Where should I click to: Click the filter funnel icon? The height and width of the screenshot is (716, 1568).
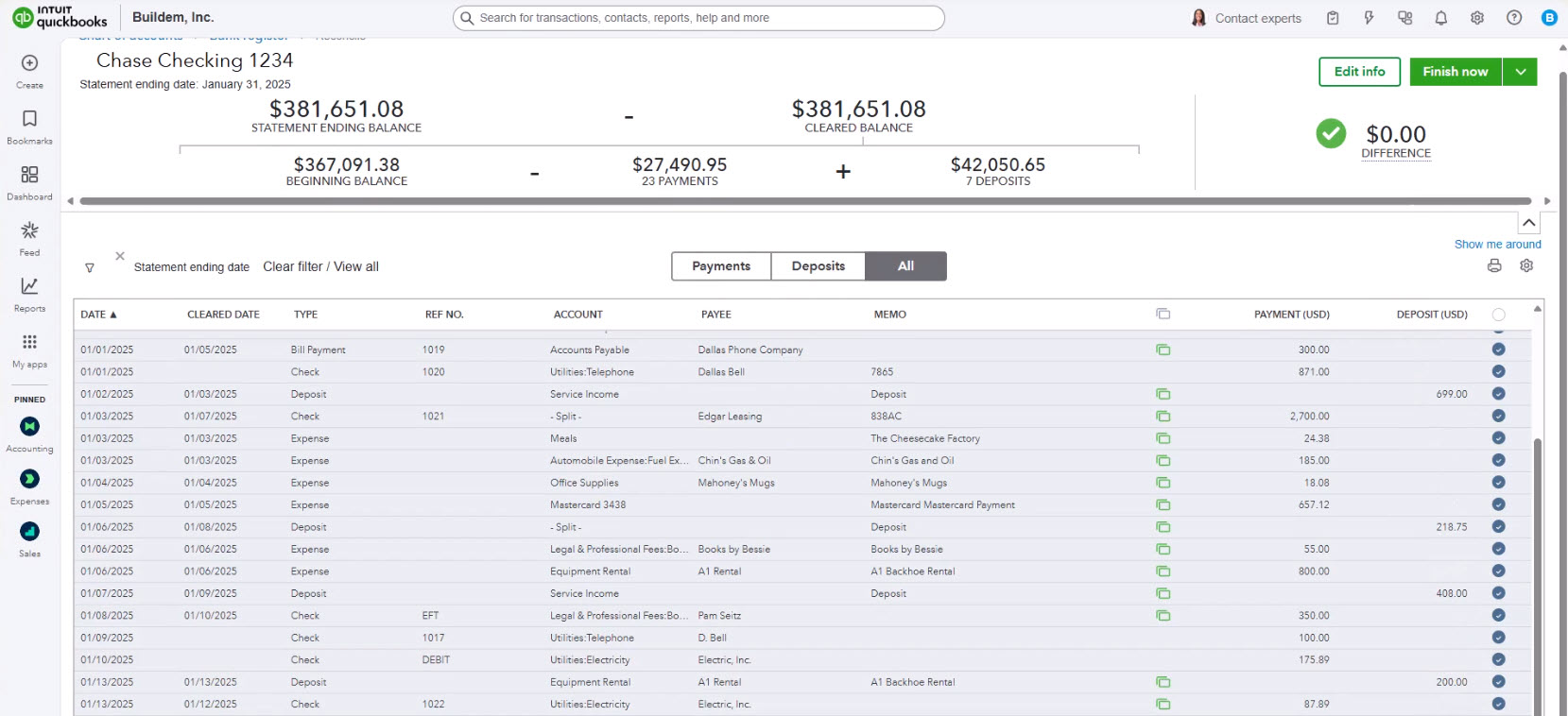point(90,268)
